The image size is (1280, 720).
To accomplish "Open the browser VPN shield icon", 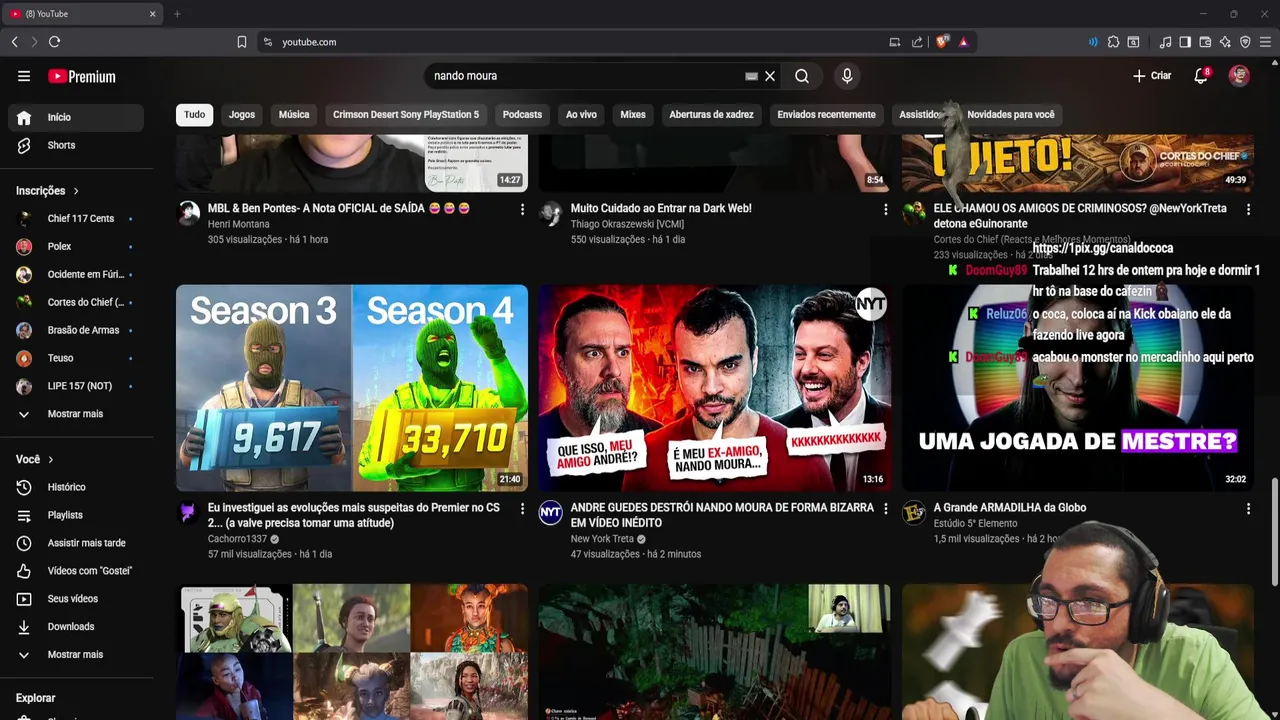I will pos(1245,42).
